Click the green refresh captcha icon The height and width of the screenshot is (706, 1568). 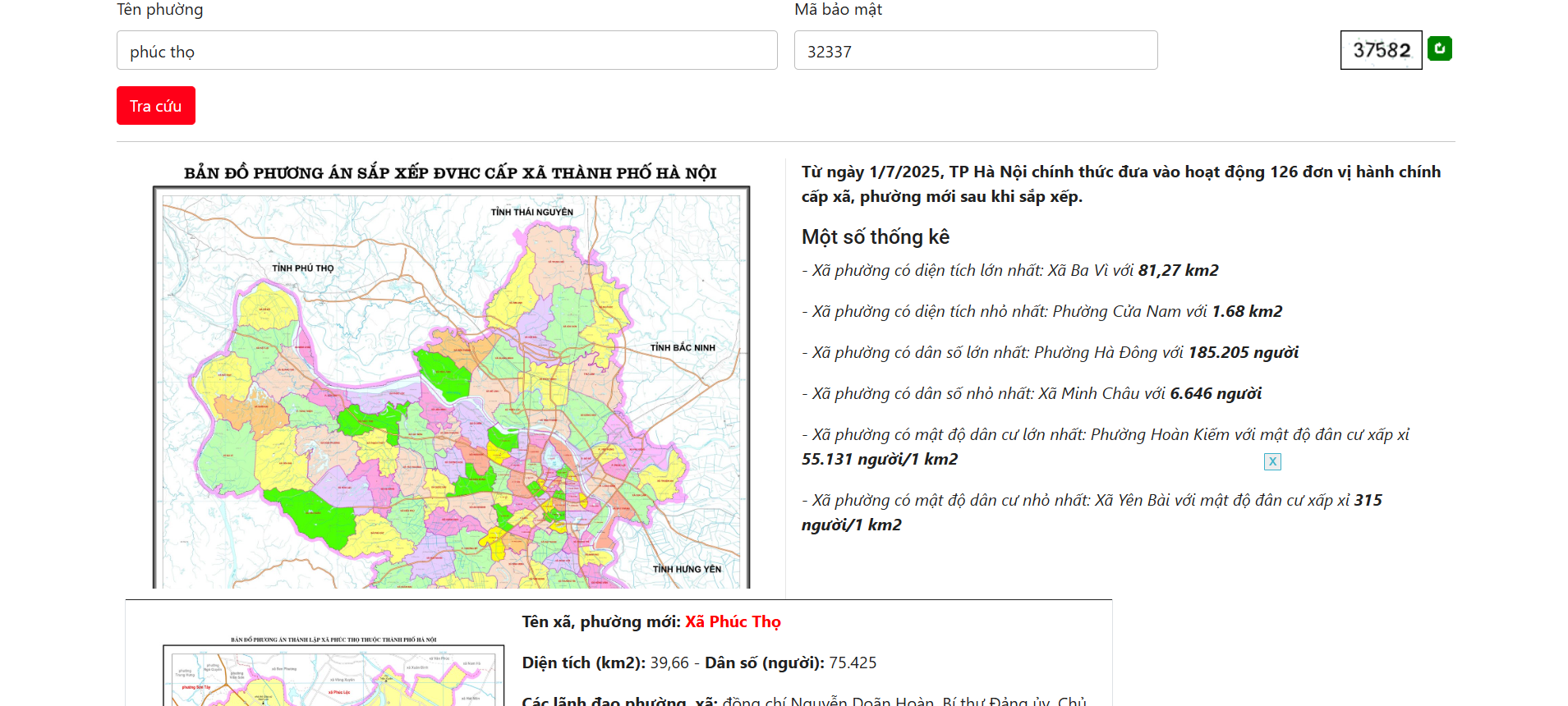[1439, 48]
